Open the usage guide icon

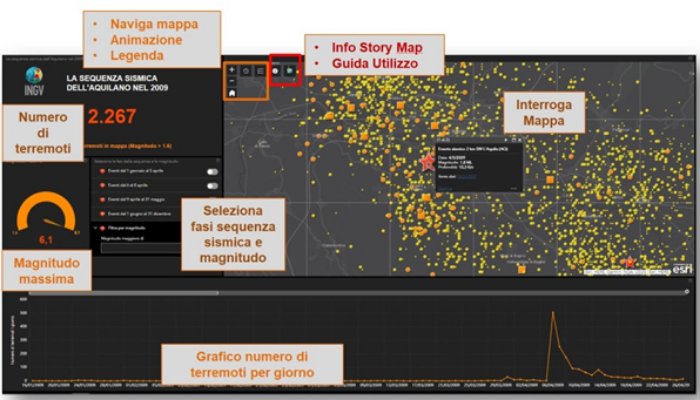(x=291, y=71)
